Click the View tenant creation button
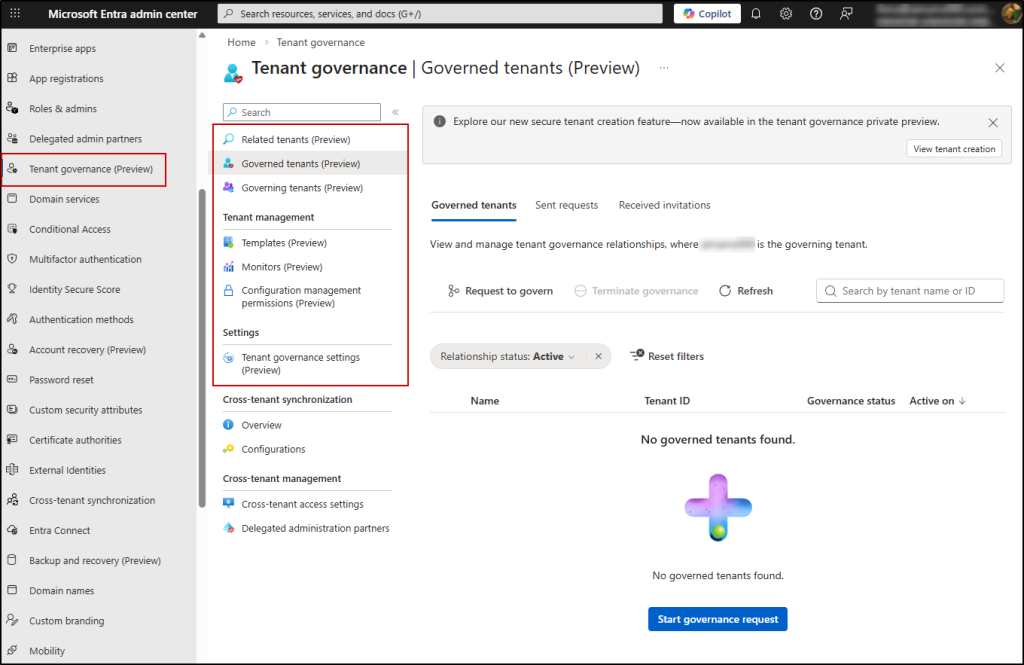This screenshot has height=665, width=1024. [x=953, y=149]
